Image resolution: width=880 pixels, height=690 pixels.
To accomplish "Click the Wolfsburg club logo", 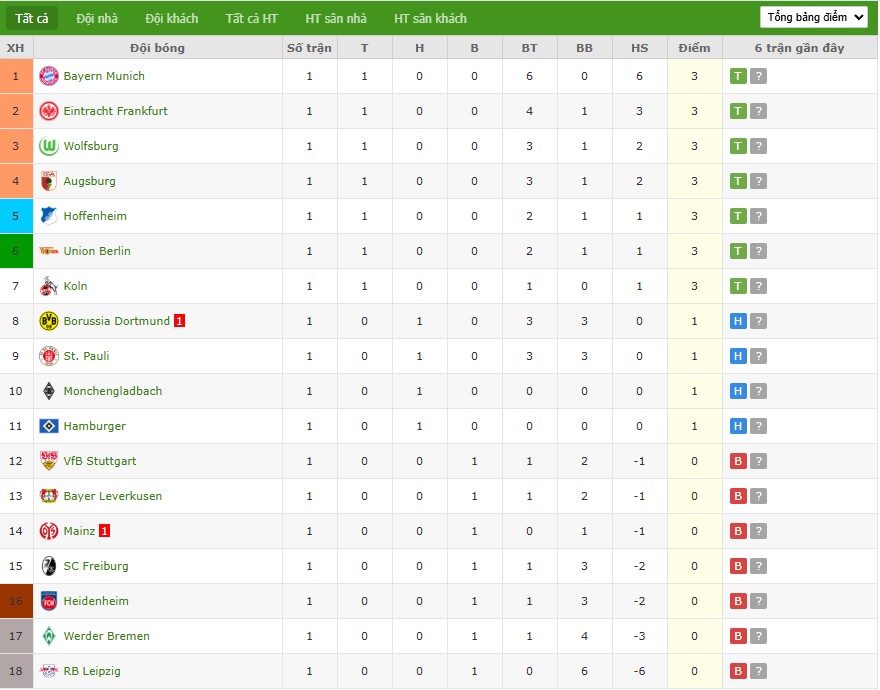I will point(49,146).
